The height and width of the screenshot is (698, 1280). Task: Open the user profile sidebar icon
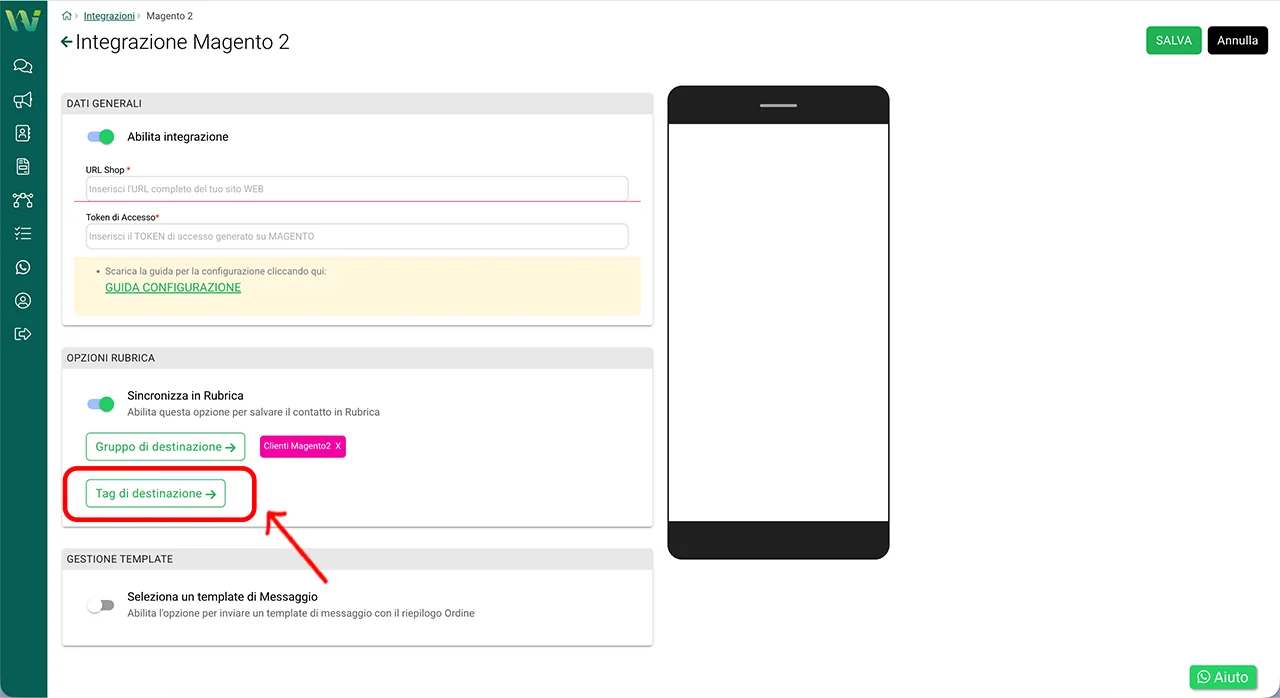coord(23,301)
